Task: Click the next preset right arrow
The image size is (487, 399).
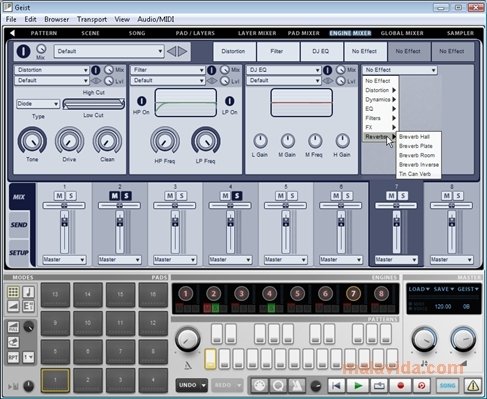Action: tap(182, 51)
